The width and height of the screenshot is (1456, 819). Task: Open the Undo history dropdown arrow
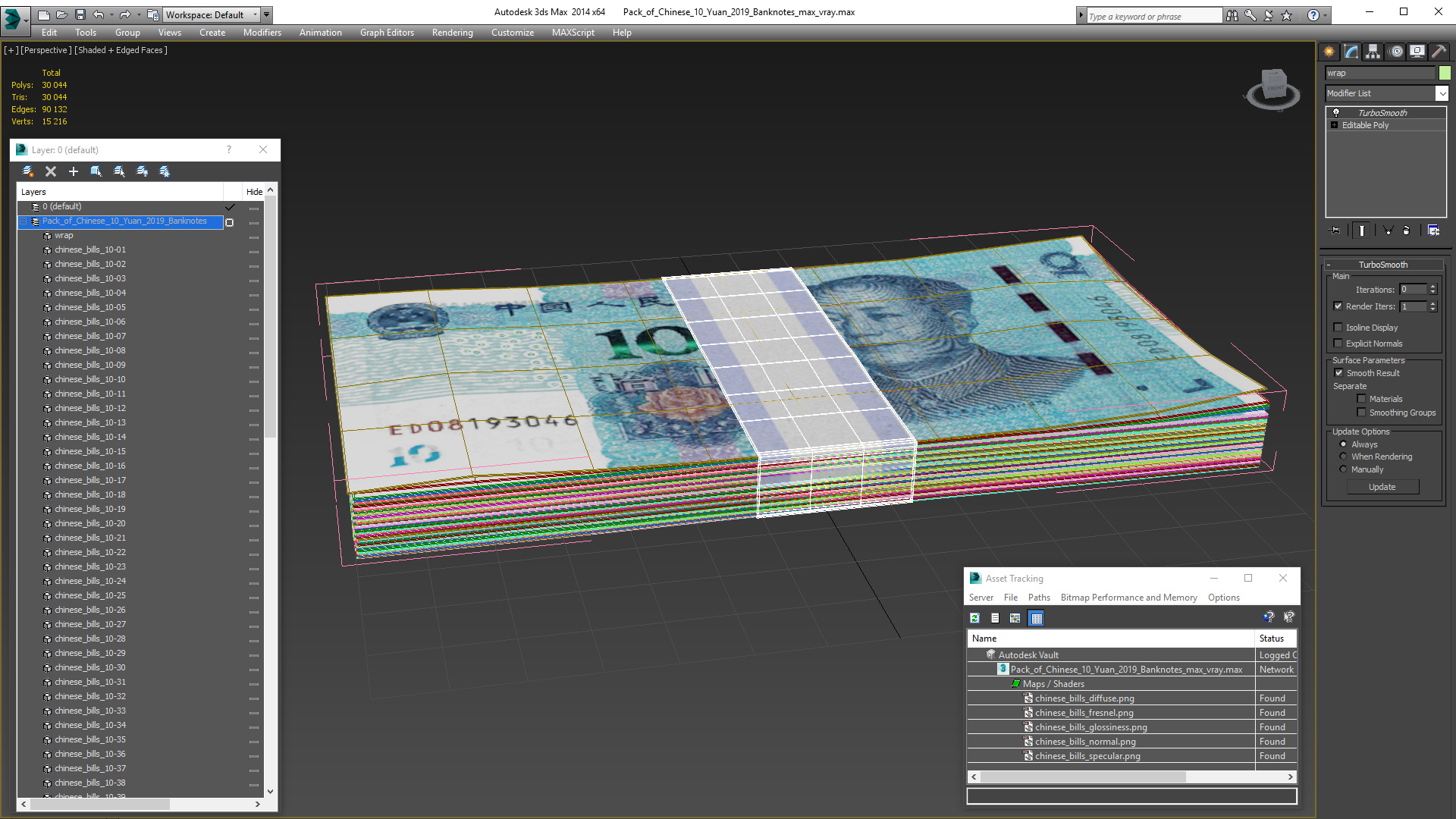(111, 14)
